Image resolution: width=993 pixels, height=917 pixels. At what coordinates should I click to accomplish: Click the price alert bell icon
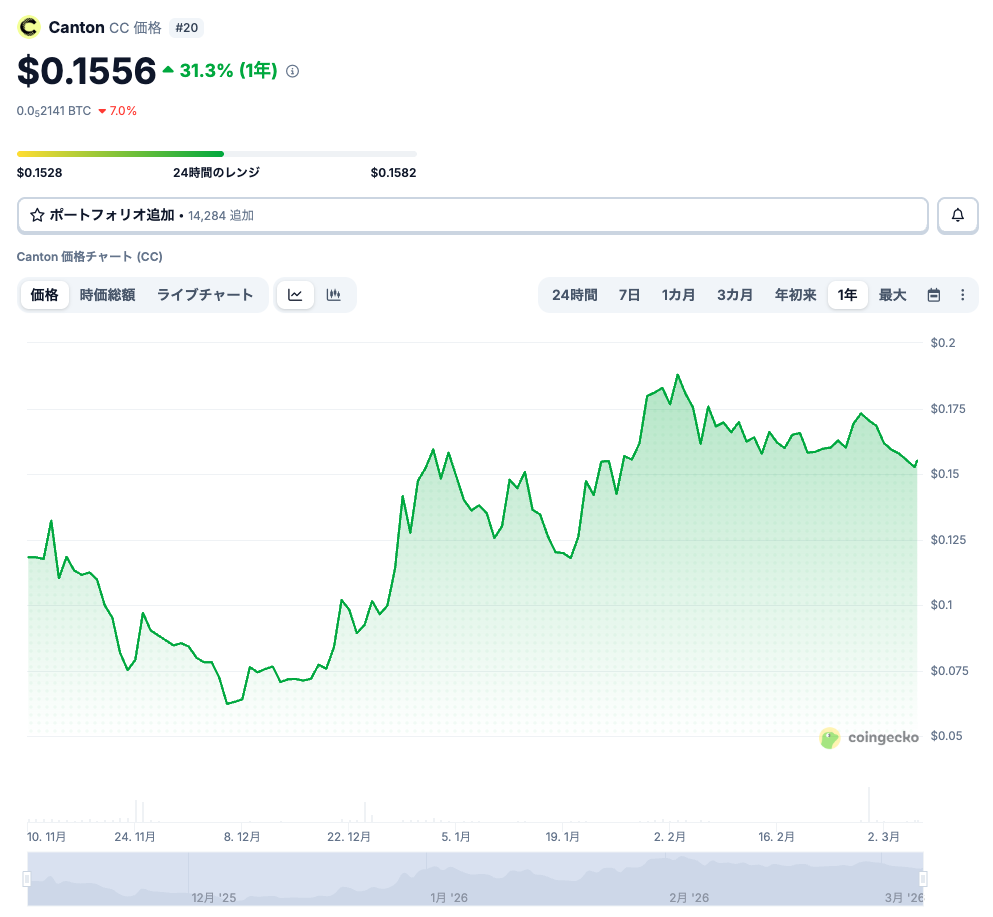pos(957,215)
